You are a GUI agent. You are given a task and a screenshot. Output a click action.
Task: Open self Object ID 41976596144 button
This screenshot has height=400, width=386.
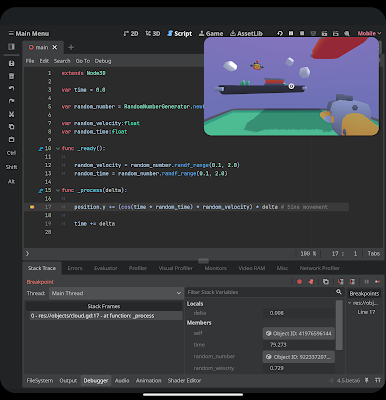click(299, 333)
